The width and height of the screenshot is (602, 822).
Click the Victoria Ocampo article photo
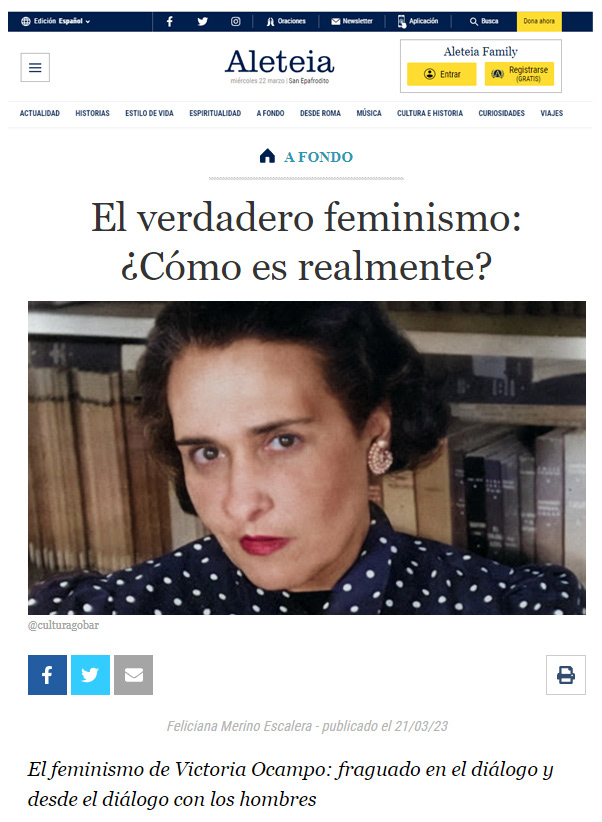307,458
